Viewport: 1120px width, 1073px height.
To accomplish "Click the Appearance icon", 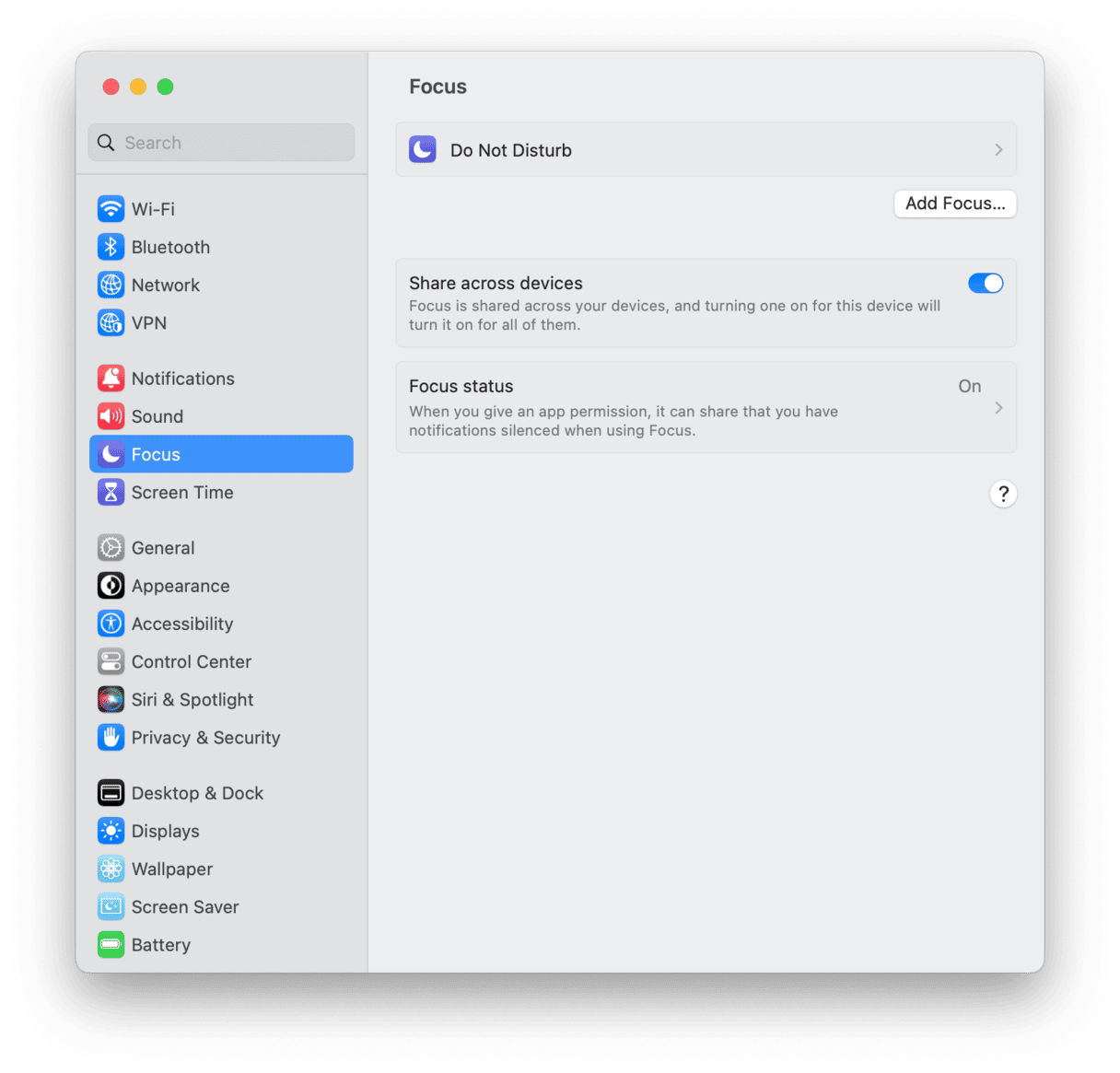I will [x=111, y=586].
